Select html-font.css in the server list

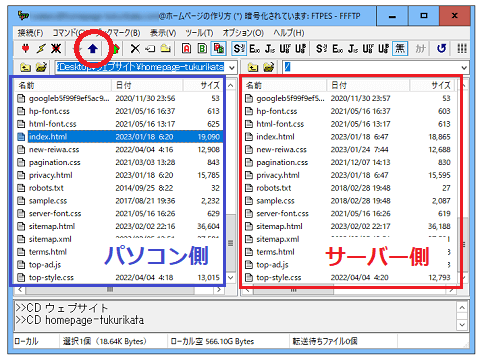[x=348, y=124]
